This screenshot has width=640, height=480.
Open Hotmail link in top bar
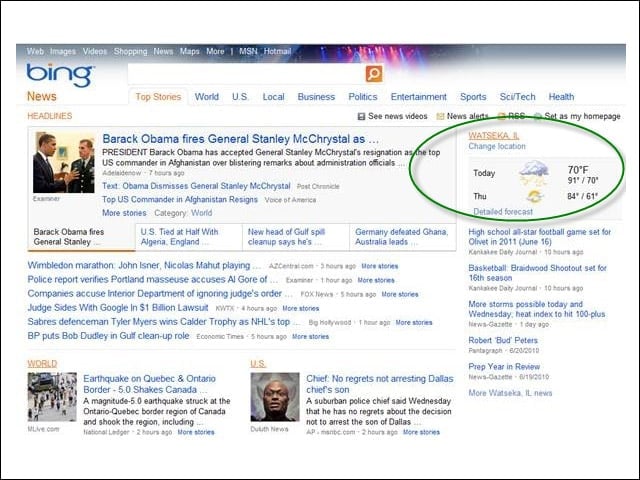tap(278, 51)
